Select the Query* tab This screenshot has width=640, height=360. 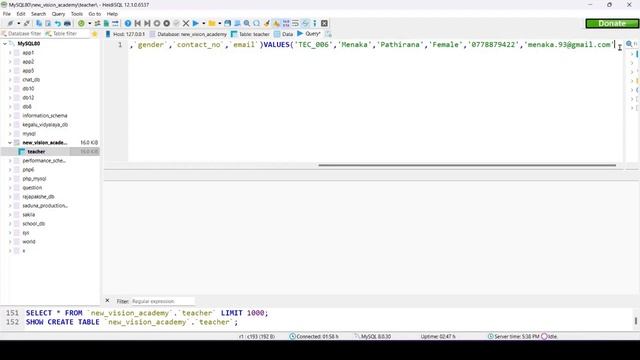309,34
